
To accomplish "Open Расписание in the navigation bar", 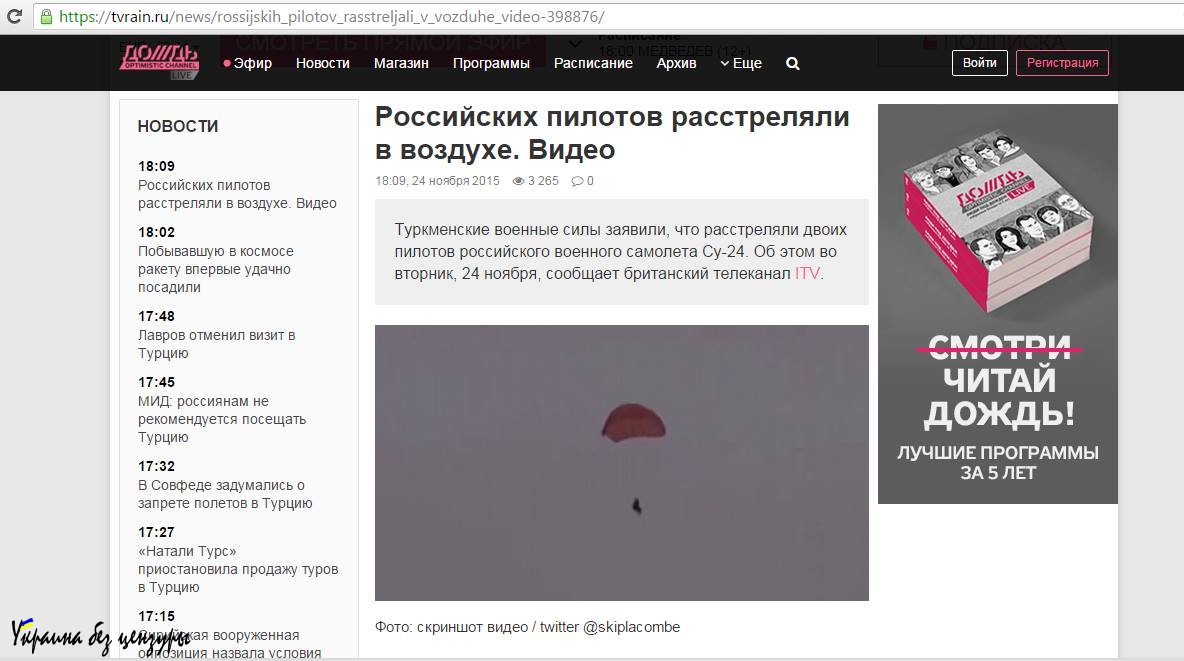I will (593, 63).
